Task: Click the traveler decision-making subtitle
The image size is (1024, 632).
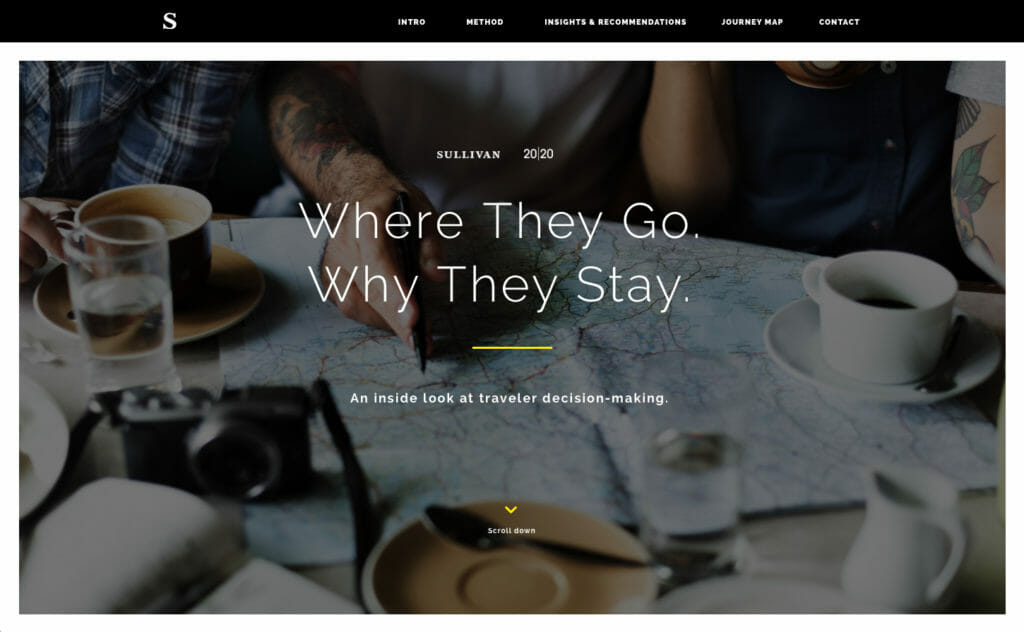Action: coord(509,398)
